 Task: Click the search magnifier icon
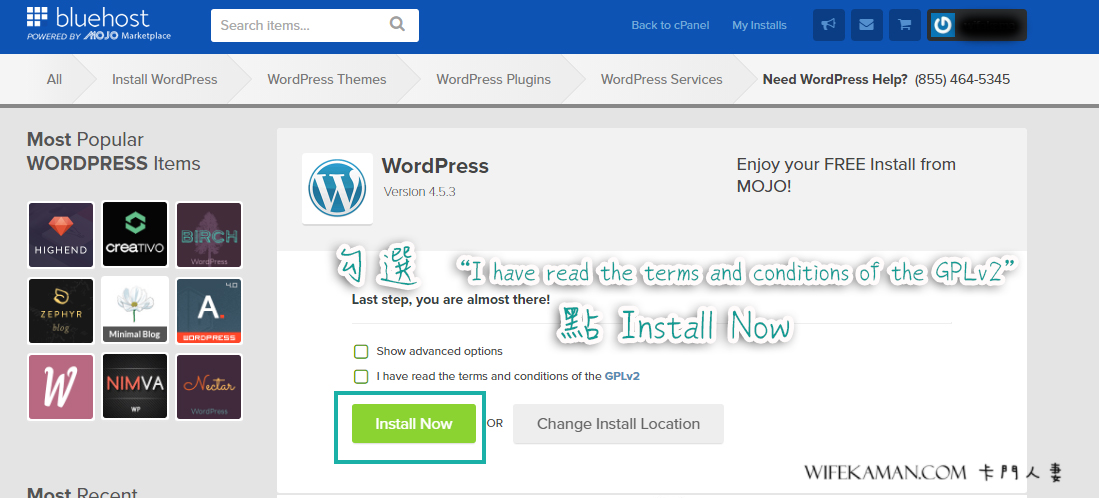(397, 25)
